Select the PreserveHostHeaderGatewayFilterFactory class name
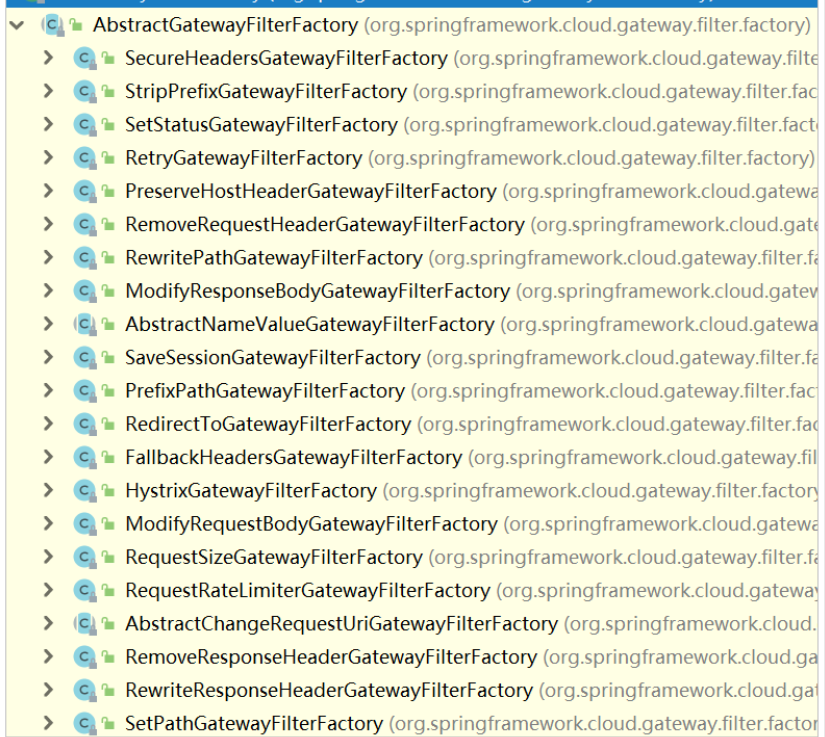825x737 pixels. click(x=310, y=191)
